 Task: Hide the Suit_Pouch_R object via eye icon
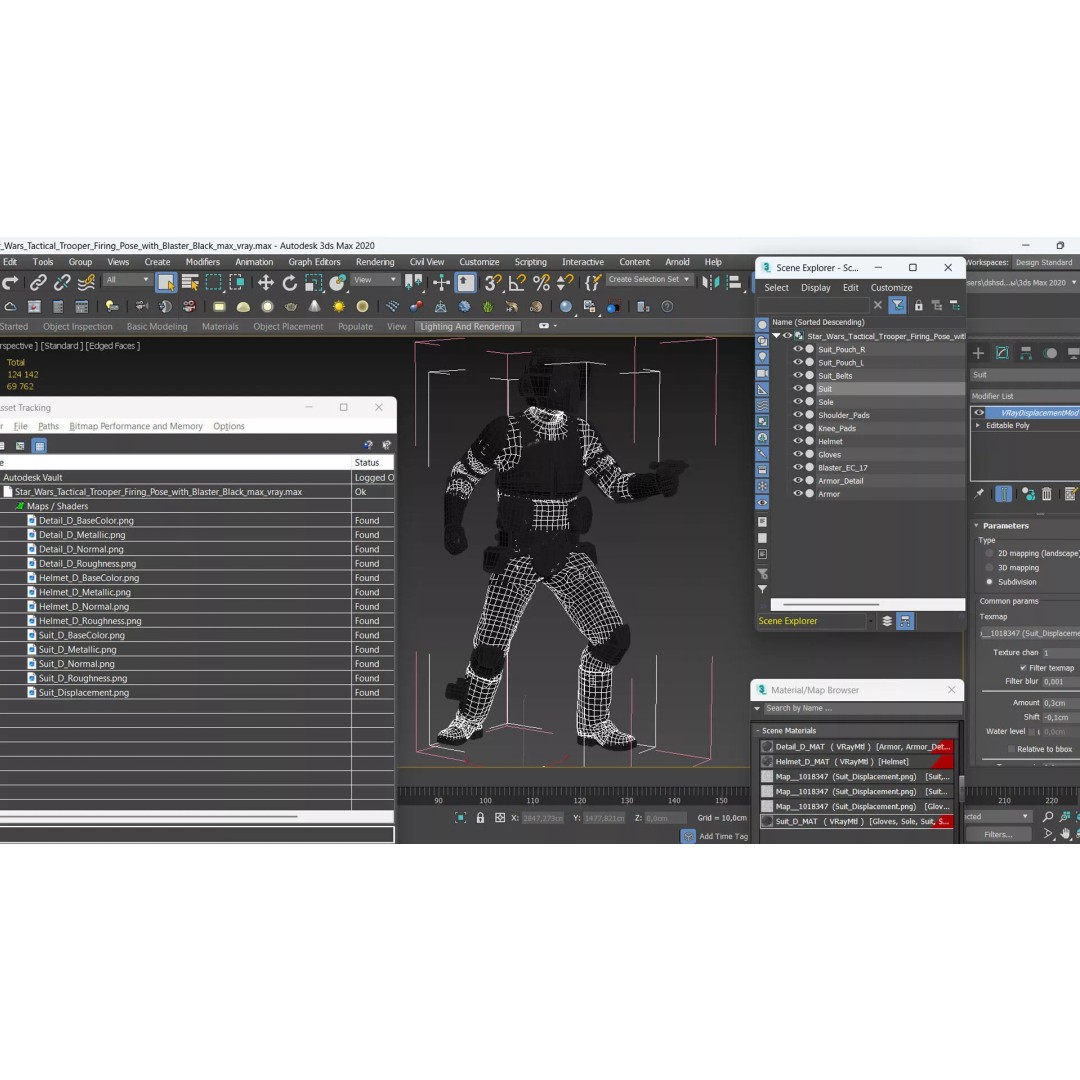coord(798,349)
